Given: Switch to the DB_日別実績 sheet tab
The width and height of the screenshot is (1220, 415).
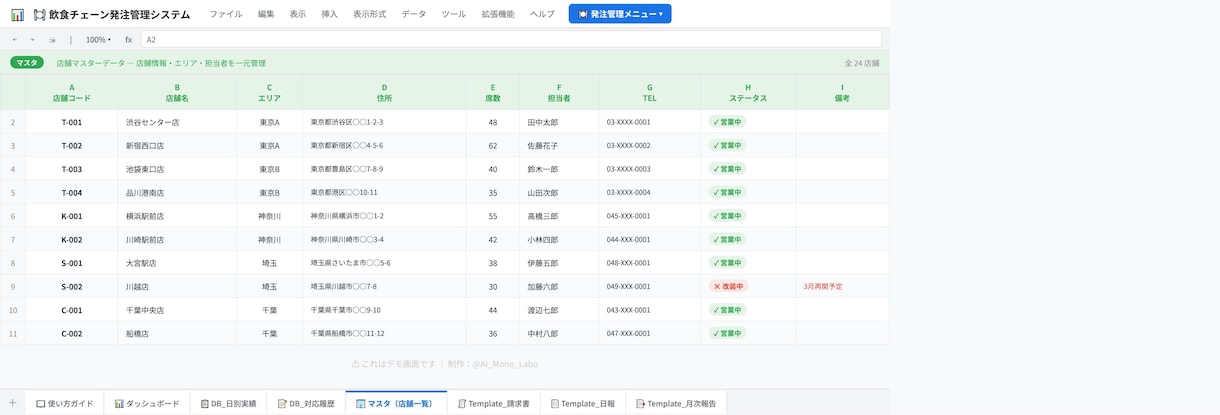Looking at the screenshot, I should point(229,403).
